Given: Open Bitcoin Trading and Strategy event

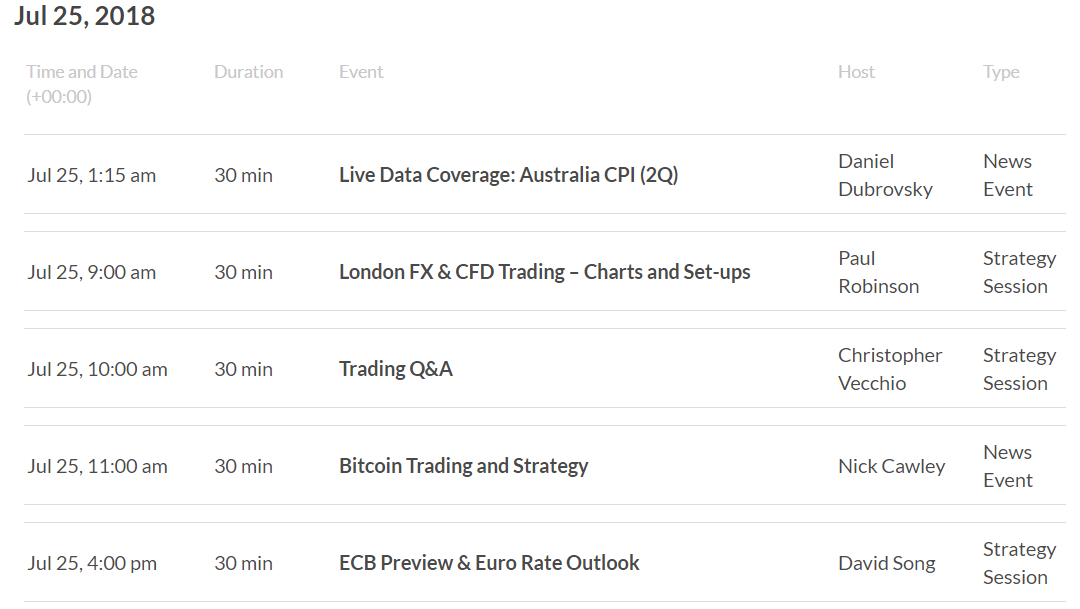Looking at the screenshot, I should (x=464, y=466).
